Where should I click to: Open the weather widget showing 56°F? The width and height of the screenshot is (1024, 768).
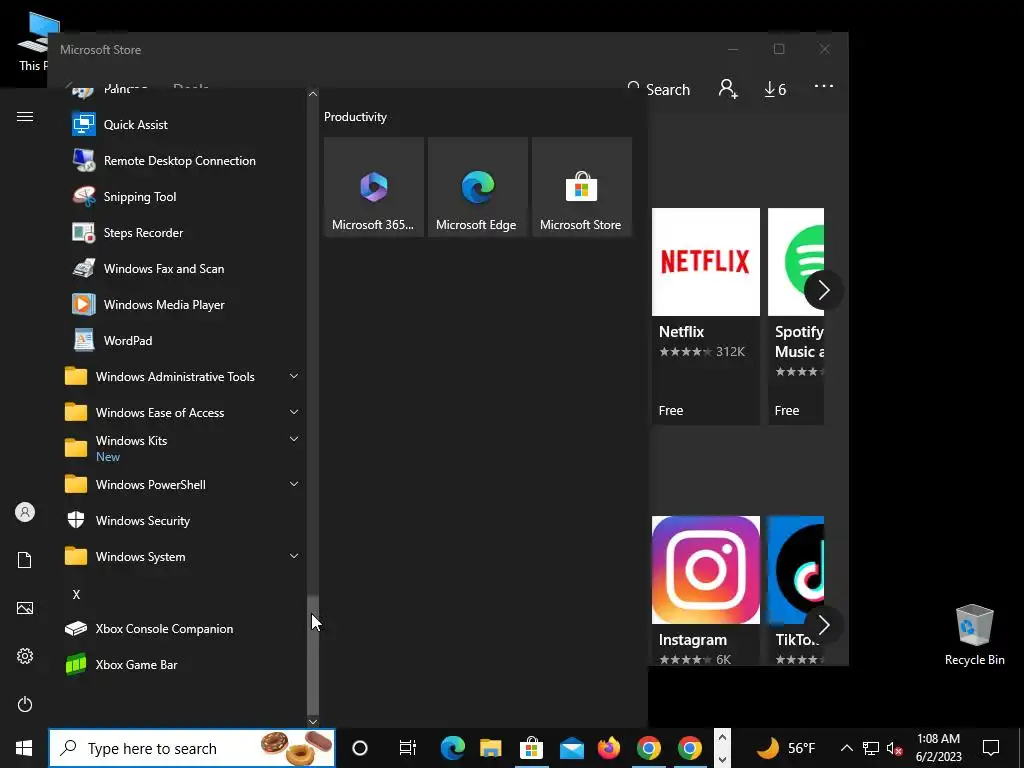click(786, 748)
